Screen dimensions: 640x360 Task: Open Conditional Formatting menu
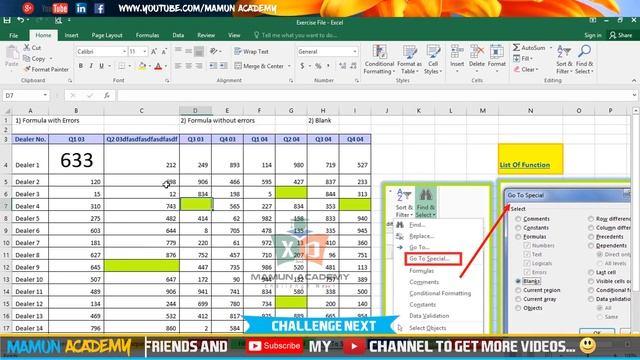379,60
